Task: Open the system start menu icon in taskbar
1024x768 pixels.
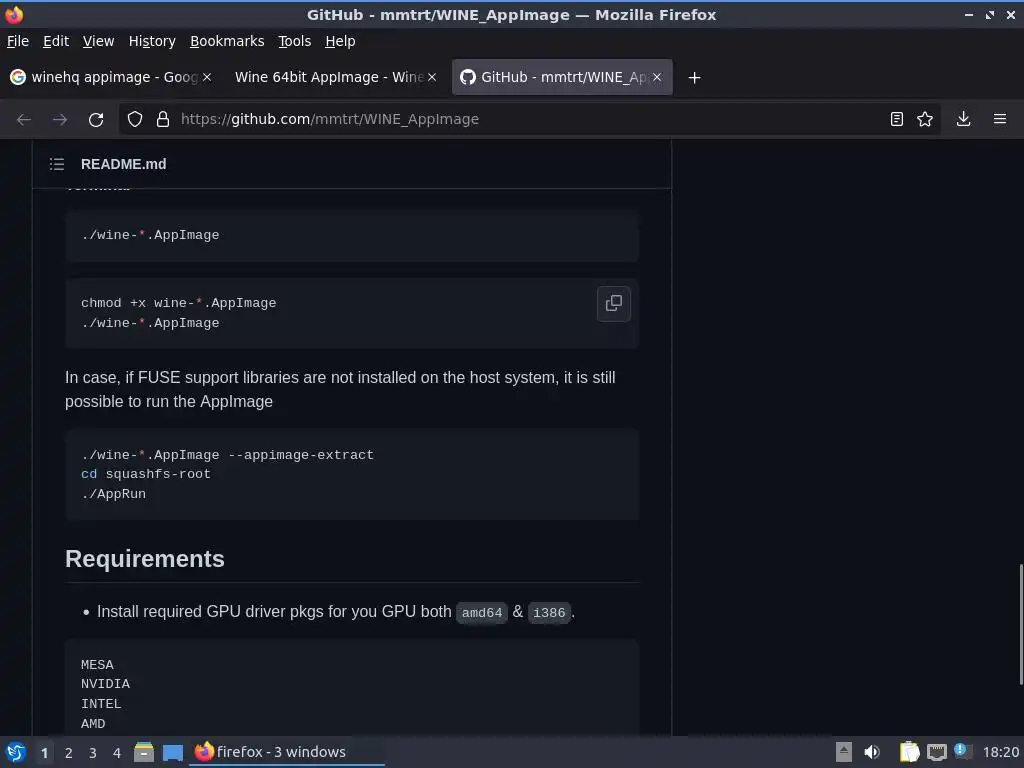Action: click(15, 752)
